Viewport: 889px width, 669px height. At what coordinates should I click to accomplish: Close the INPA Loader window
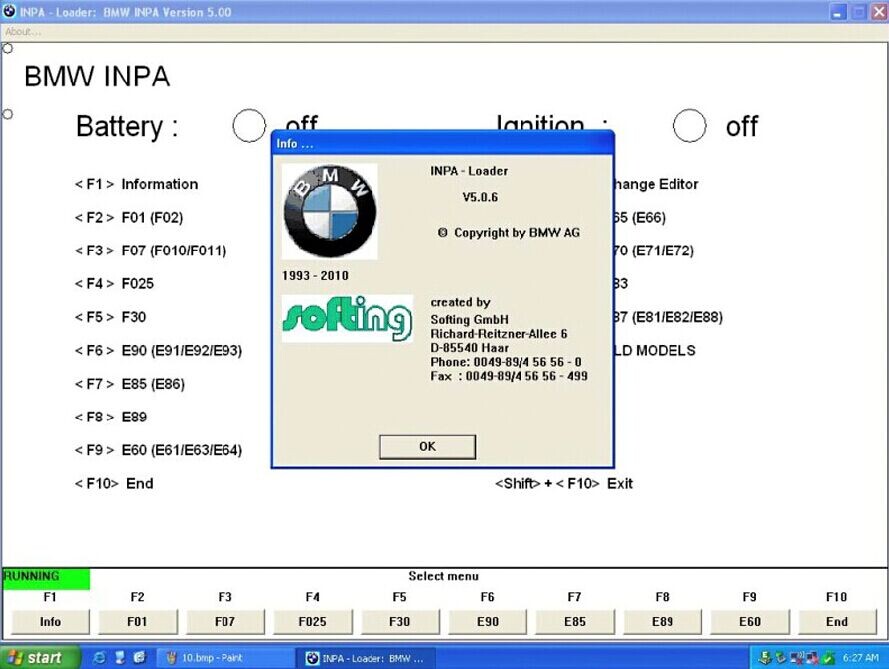pos(878,12)
